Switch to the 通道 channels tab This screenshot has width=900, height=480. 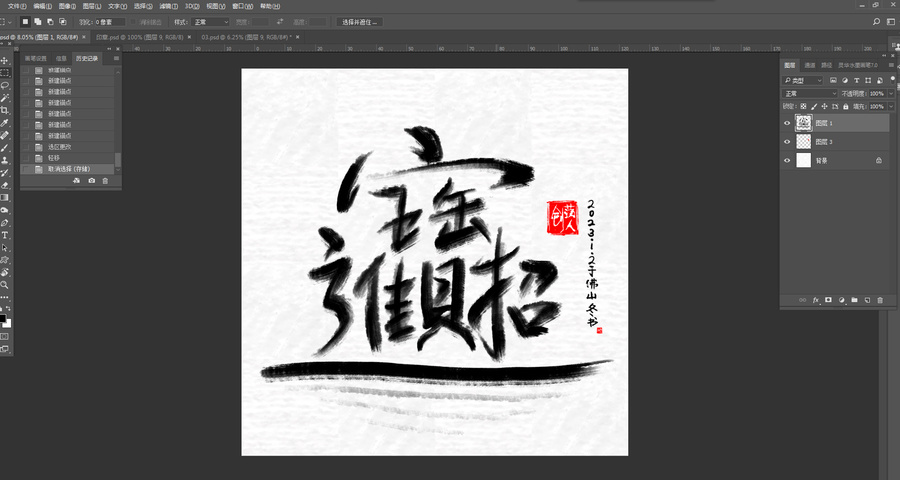(x=810, y=65)
